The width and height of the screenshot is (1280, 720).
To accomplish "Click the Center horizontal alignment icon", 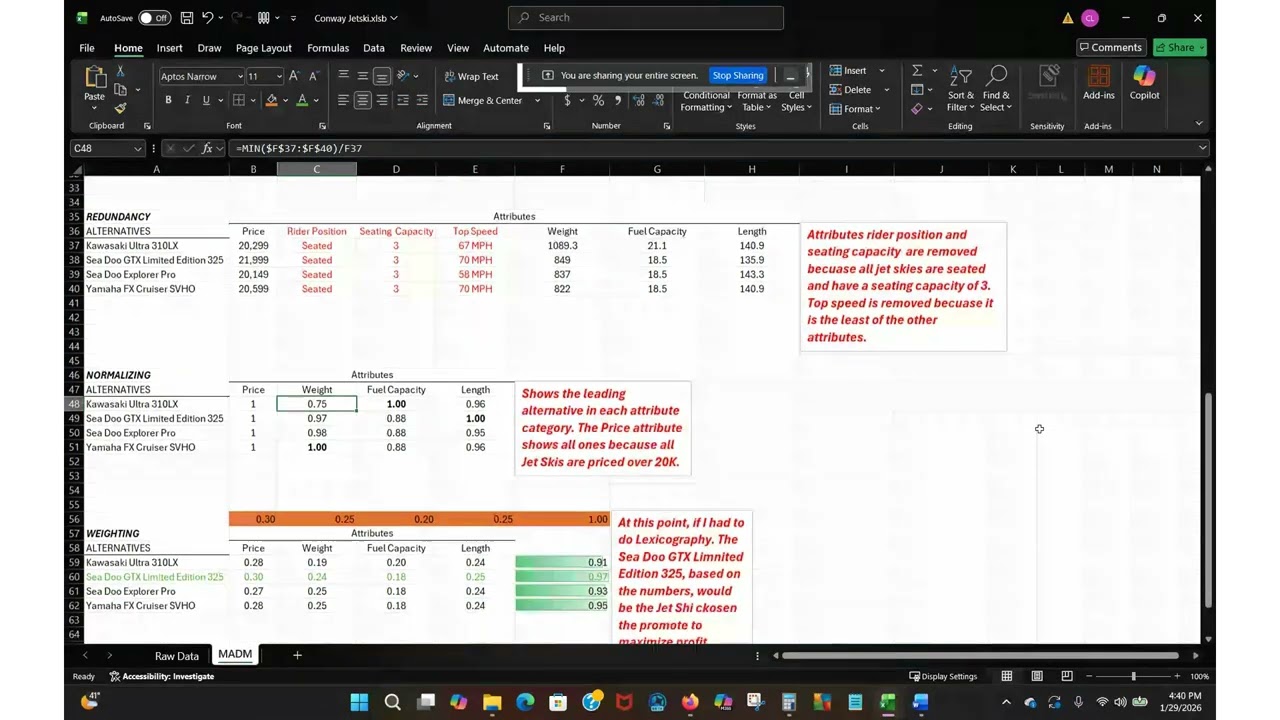I will tap(362, 100).
